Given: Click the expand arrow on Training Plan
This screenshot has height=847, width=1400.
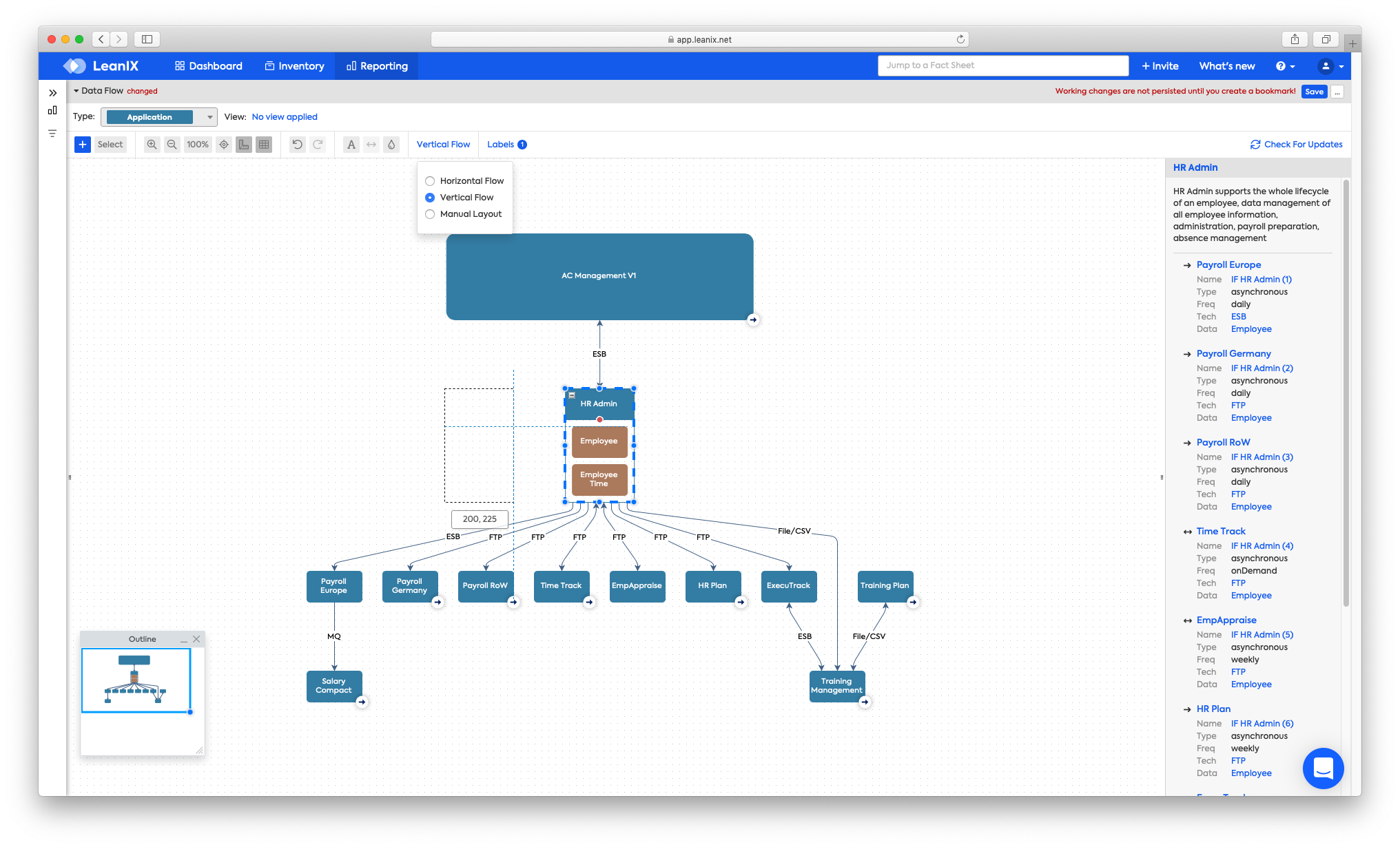Looking at the screenshot, I should click(x=913, y=602).
